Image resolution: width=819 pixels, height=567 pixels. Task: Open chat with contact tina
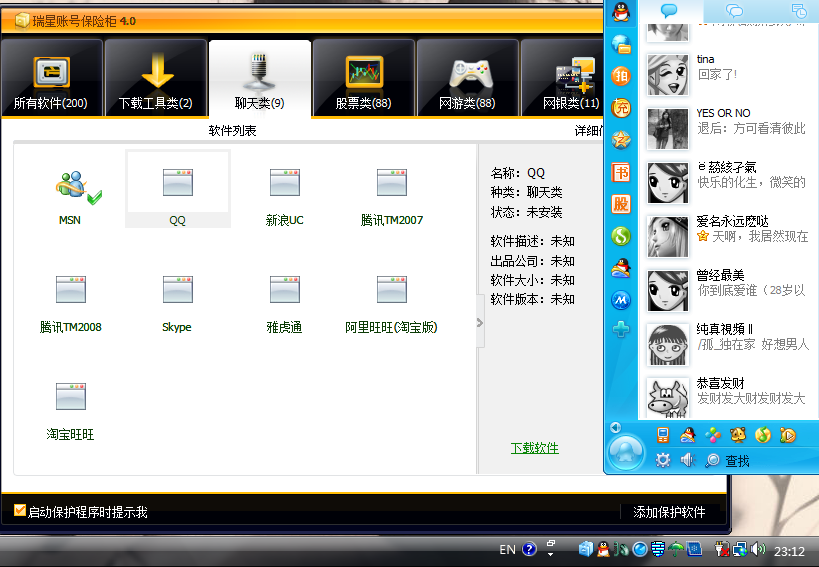(729, 75)
